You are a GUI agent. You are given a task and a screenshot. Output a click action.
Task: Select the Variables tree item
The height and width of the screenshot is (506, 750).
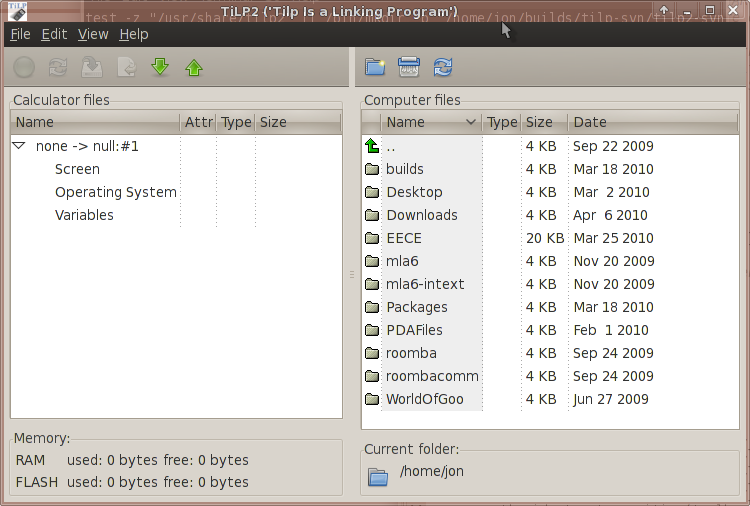tap(84, 215)
